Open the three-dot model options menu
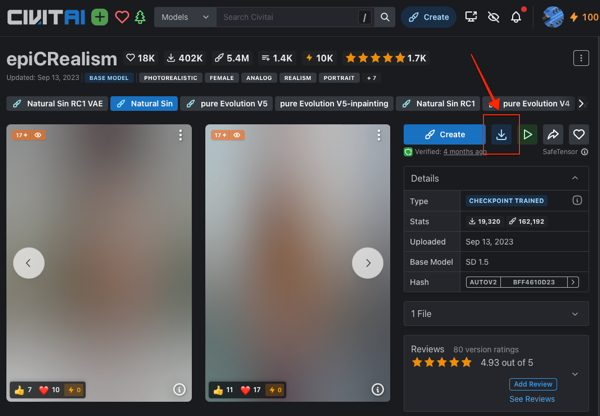The height and width of the screenshot is (416, 600). (580, 59)
